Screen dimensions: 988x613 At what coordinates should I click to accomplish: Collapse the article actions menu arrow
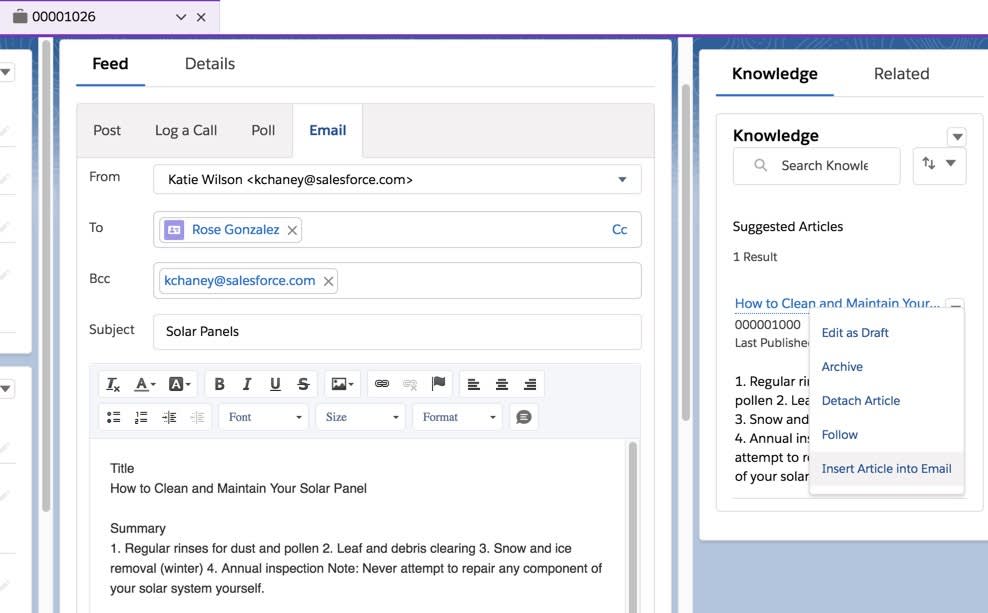click(956, 305)
